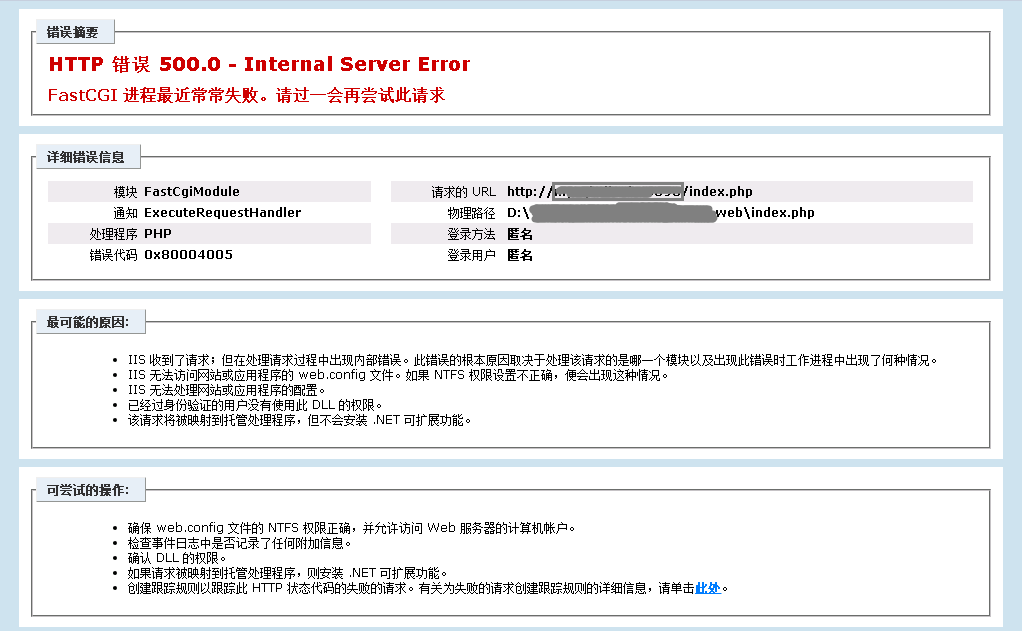Select the 'FastCgiModule' module value
Image resolution: width=1022 pixels, height=631 pixels.
192,191
